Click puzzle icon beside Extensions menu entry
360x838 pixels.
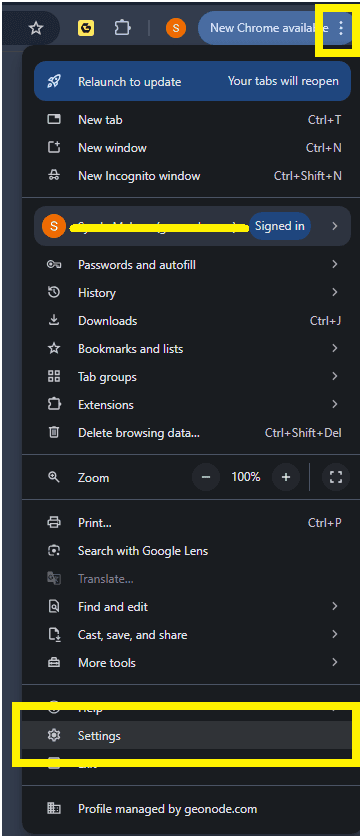pyautogui.click(x=54, y=405)
